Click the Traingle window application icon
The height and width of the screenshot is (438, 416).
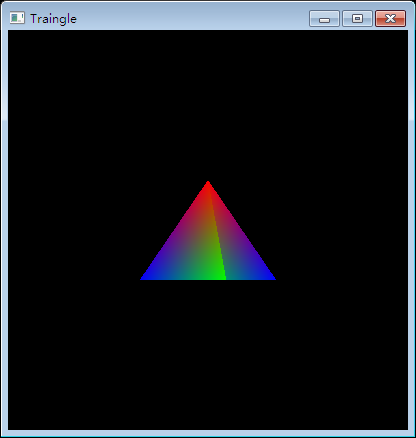[x=17, y=18]
